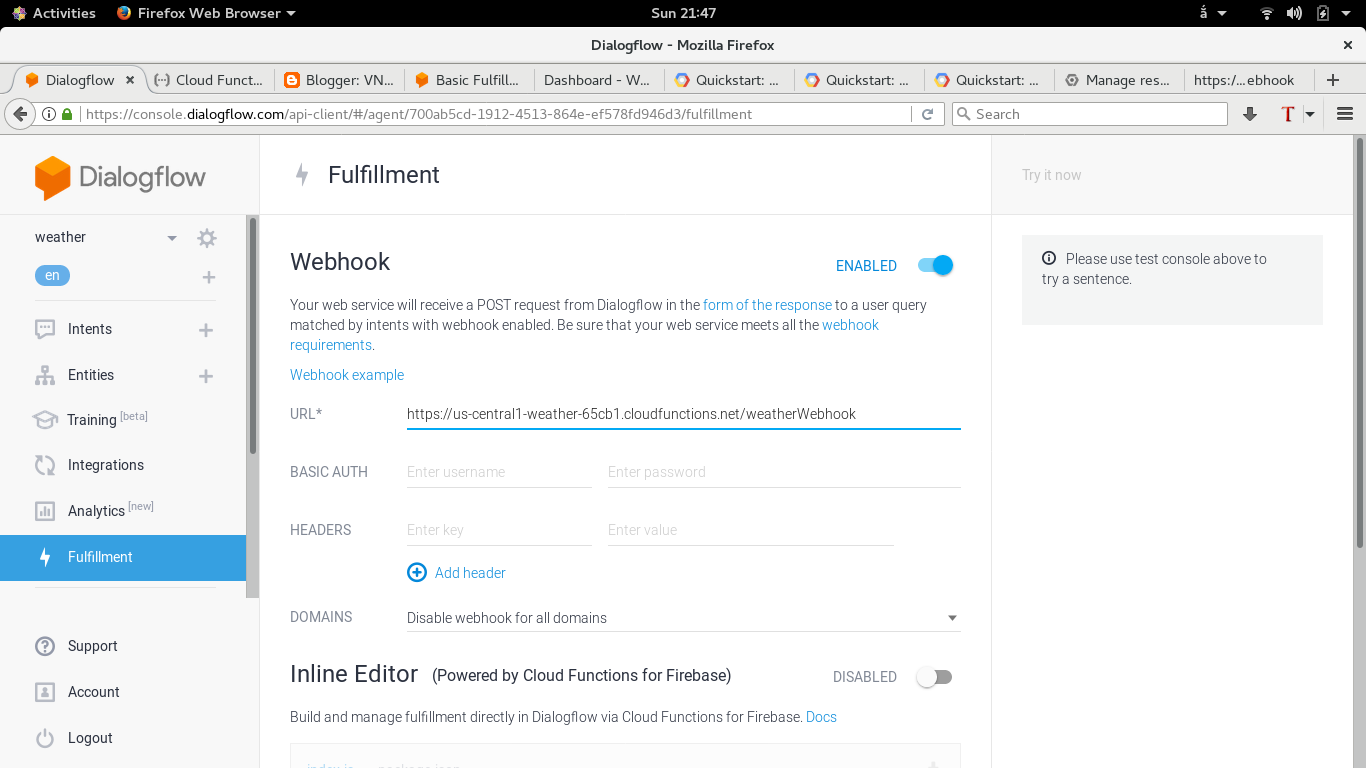This screenshot has height=768, width=1366.
Task: Click the volume icon in top bar
Action: [x=1295, y=13]
